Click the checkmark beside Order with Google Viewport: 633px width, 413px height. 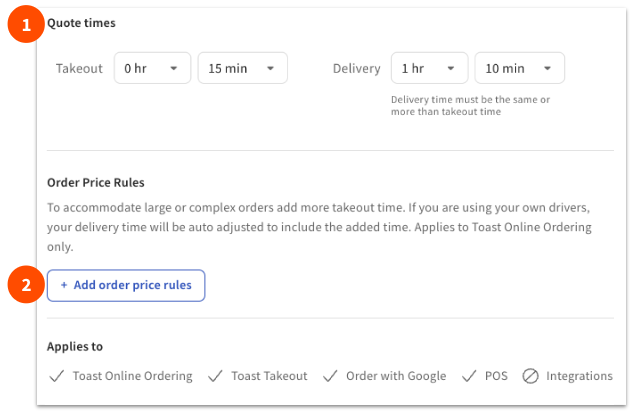330,376
